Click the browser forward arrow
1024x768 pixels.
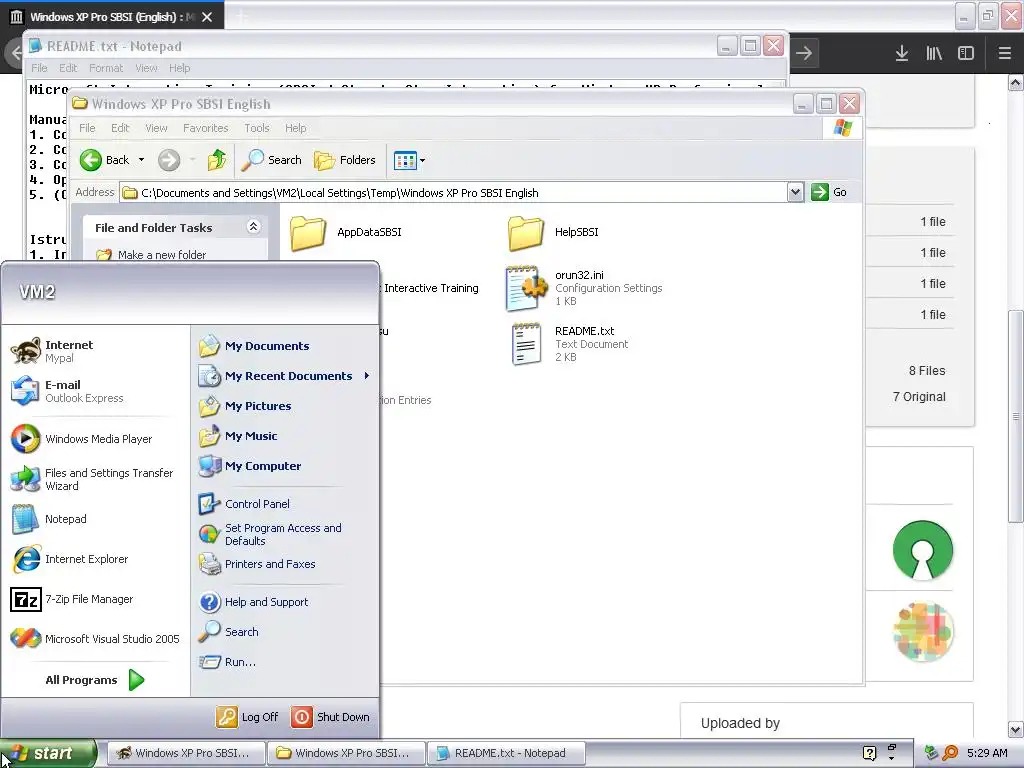804,53
